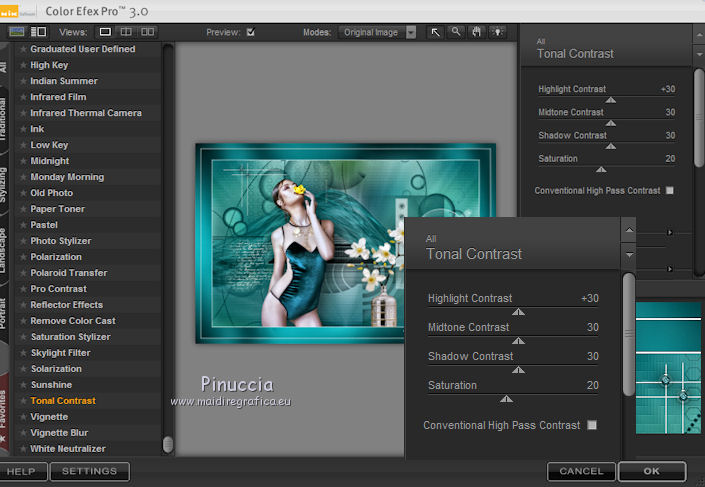The height and width of the screenshot is (487, 705).
Task: Toggle favorite star for Tonal Contrast
Action: 23,401
